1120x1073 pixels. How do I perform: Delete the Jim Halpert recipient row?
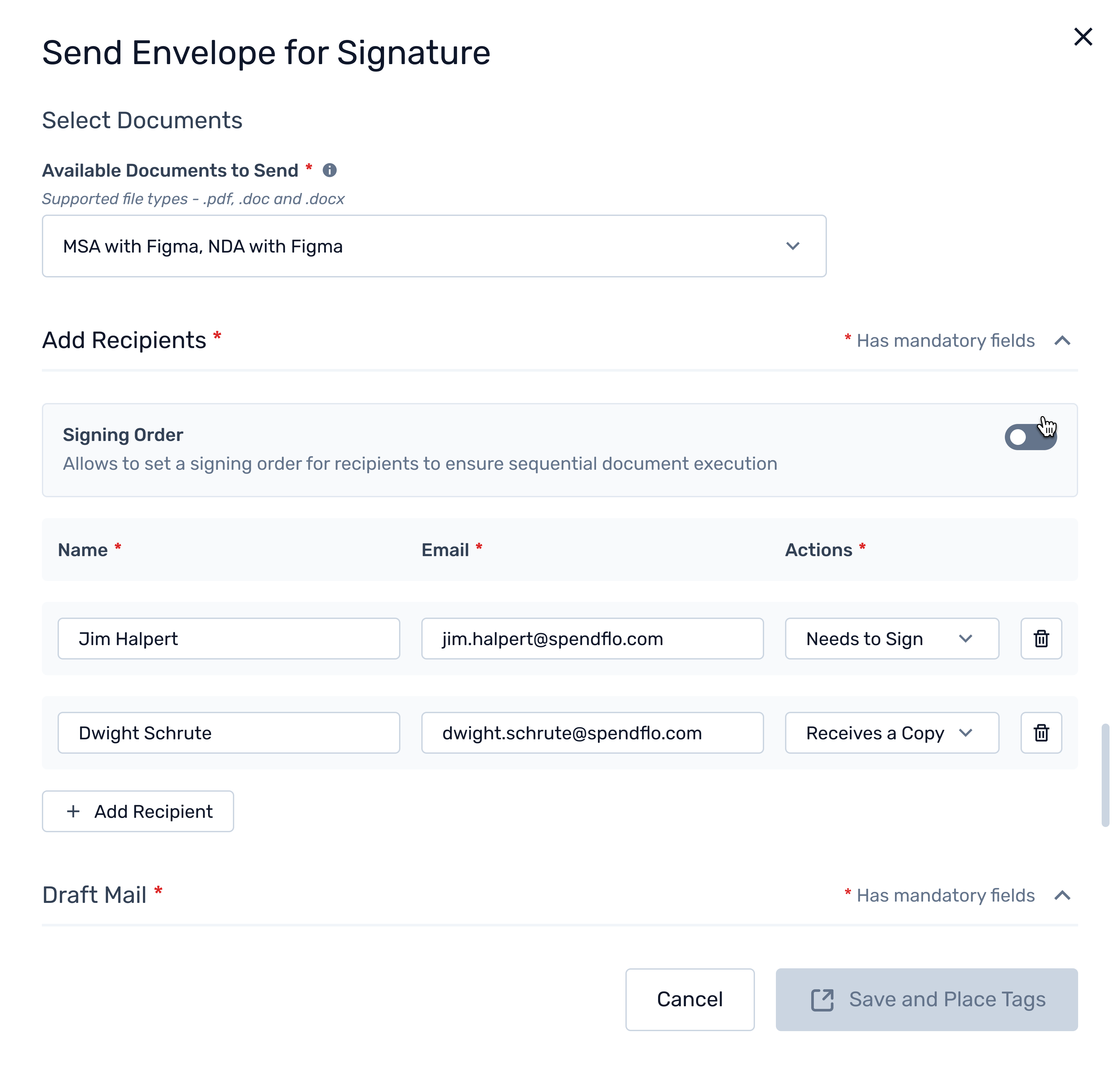[1041, 639]
